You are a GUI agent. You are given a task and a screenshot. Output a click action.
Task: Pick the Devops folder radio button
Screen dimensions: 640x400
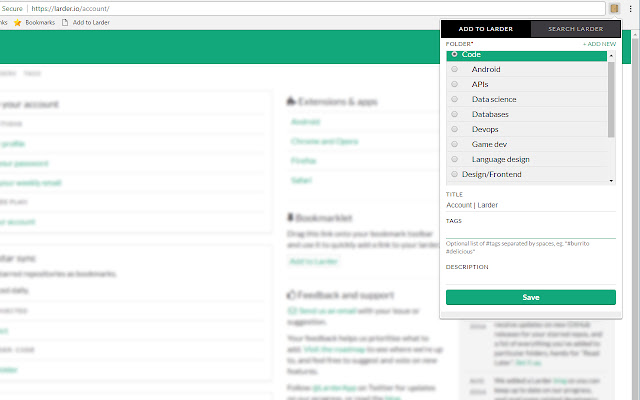(x=454, y=129)
